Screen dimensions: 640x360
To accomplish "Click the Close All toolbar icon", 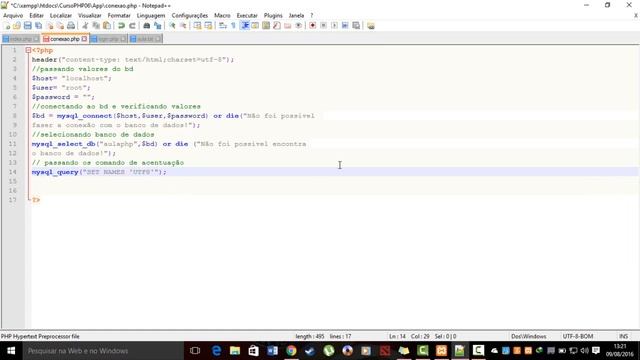I will pos(60,26).
